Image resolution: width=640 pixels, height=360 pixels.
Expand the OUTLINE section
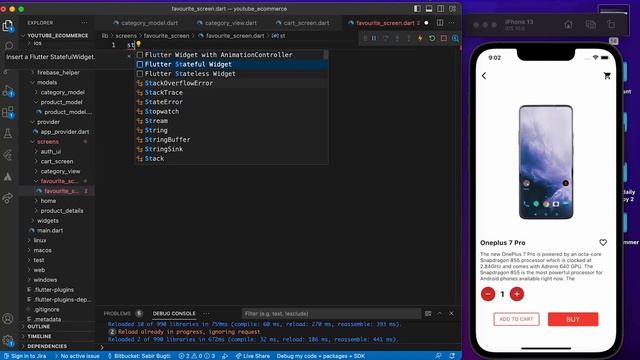point(38,327)
